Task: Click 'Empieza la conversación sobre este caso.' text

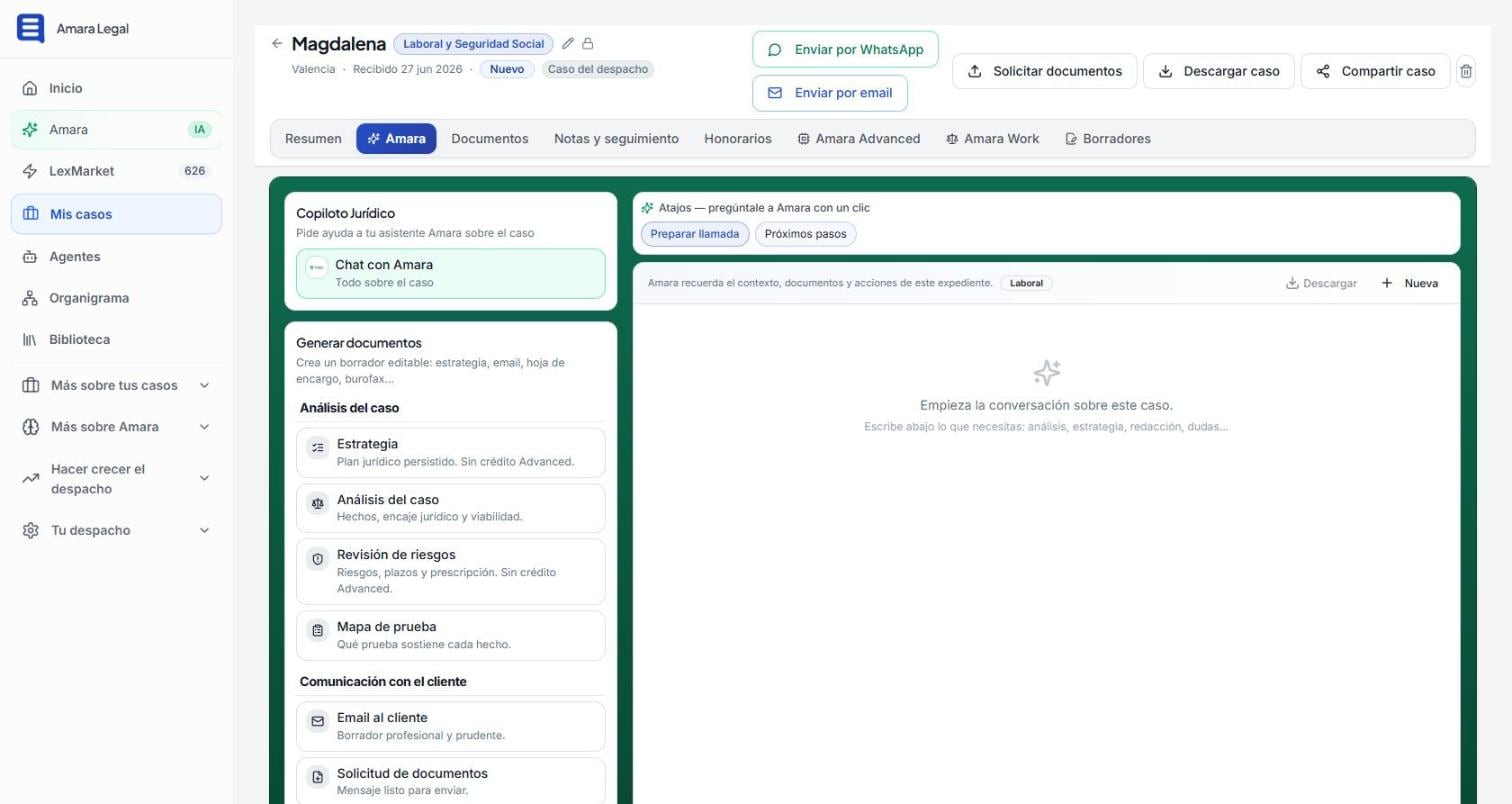Action: click(1046, 405)
